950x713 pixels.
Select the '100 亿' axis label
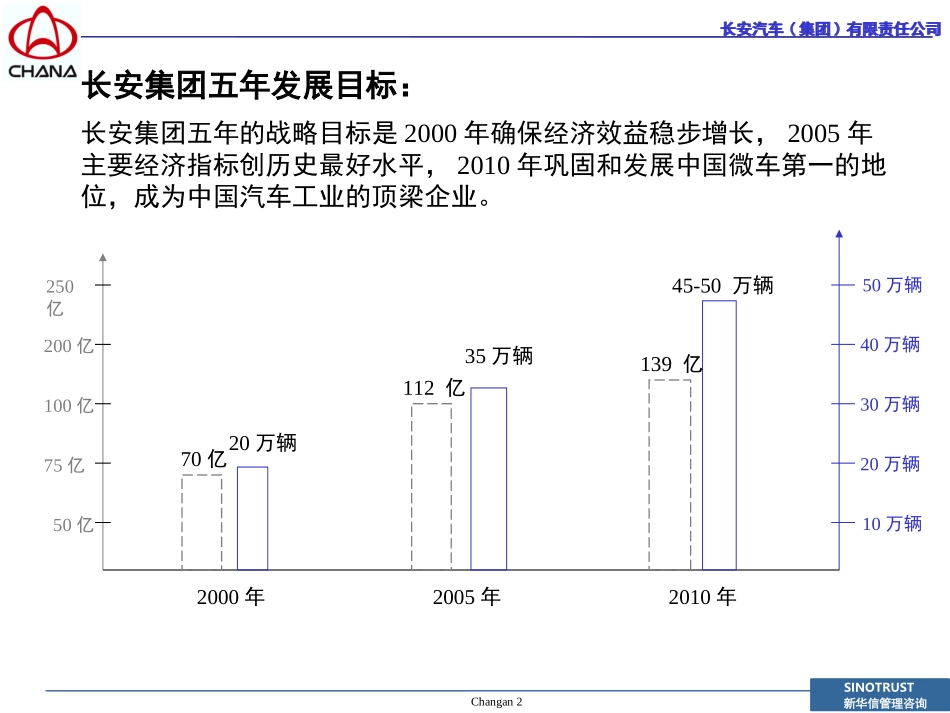[68, 405]
